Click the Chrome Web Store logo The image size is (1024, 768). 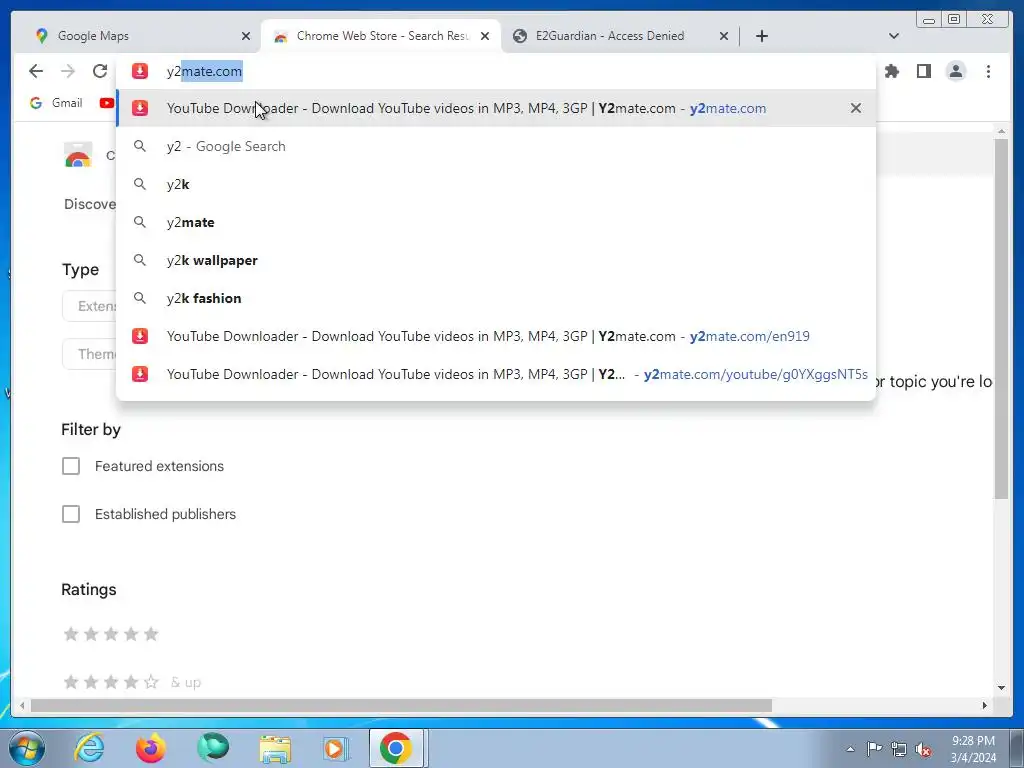(78, 155)
